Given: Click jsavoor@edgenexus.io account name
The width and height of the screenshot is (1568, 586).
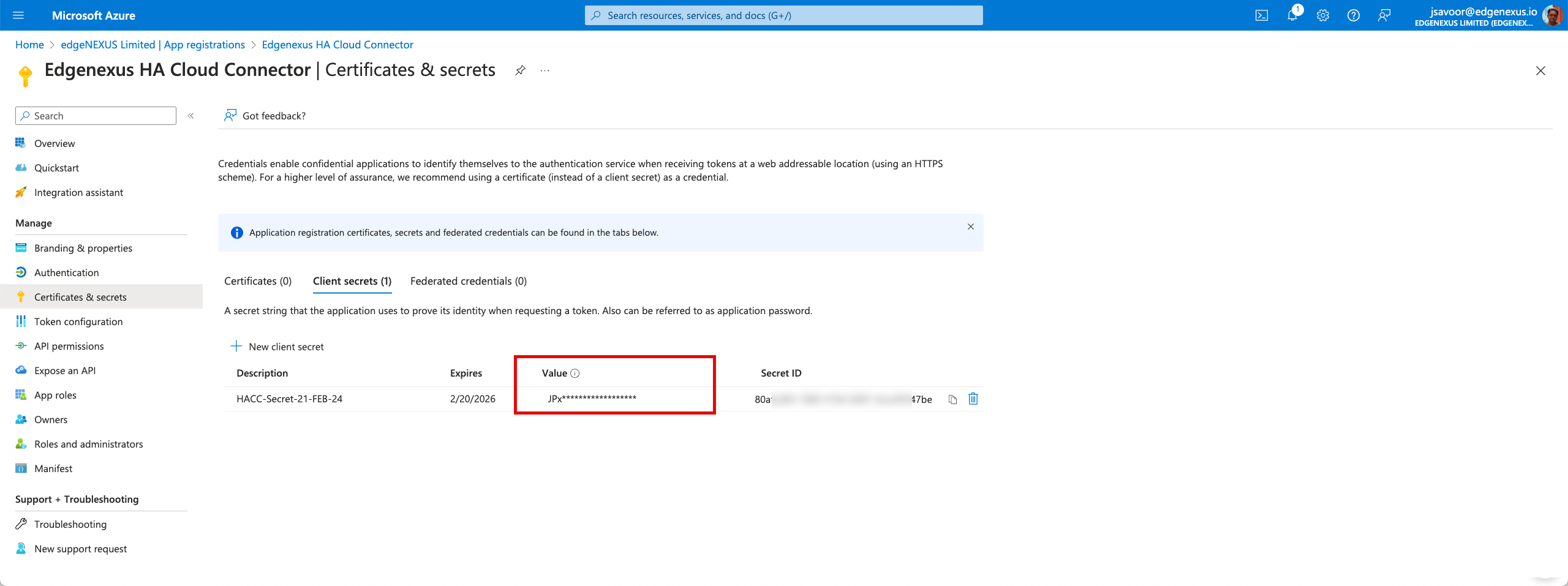Looking at the screenshot, I should coord(1483,11).
